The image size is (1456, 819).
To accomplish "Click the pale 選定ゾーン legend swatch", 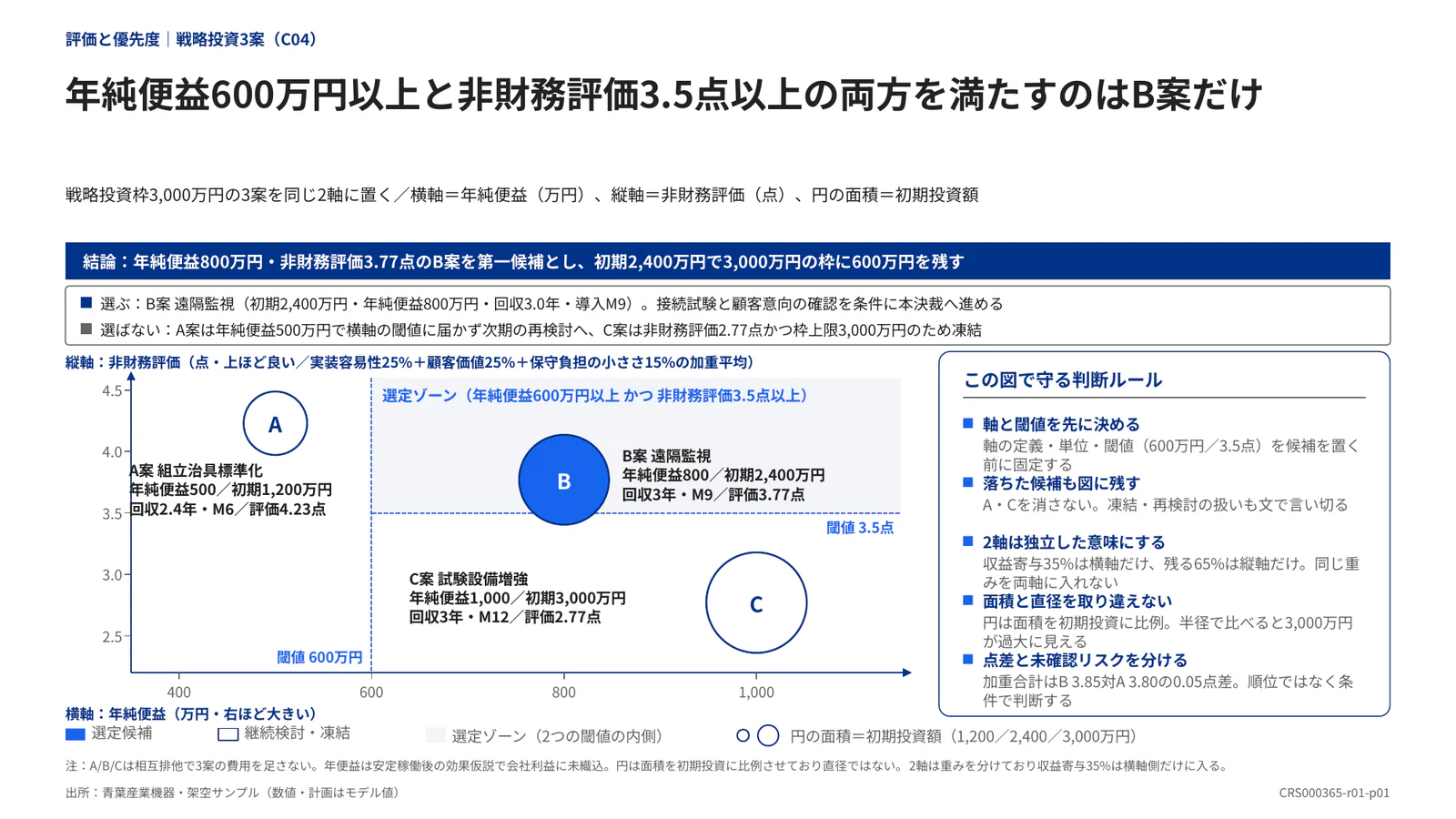I will [x=435, y=735].
